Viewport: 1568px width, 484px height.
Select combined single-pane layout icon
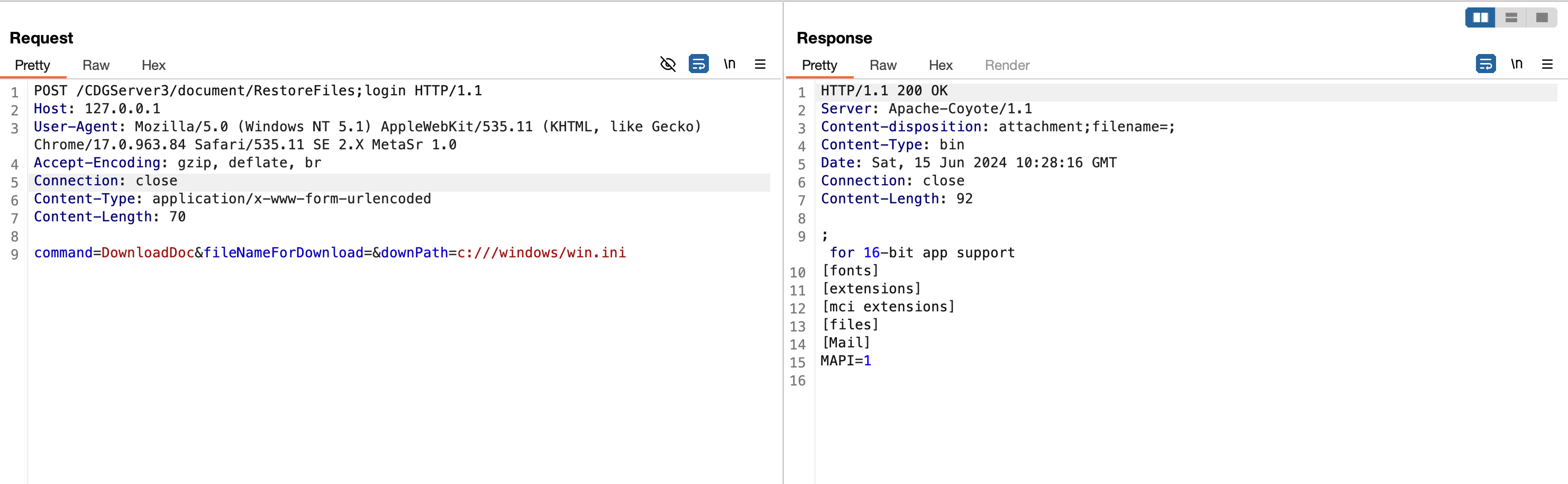coord(1542,17)
